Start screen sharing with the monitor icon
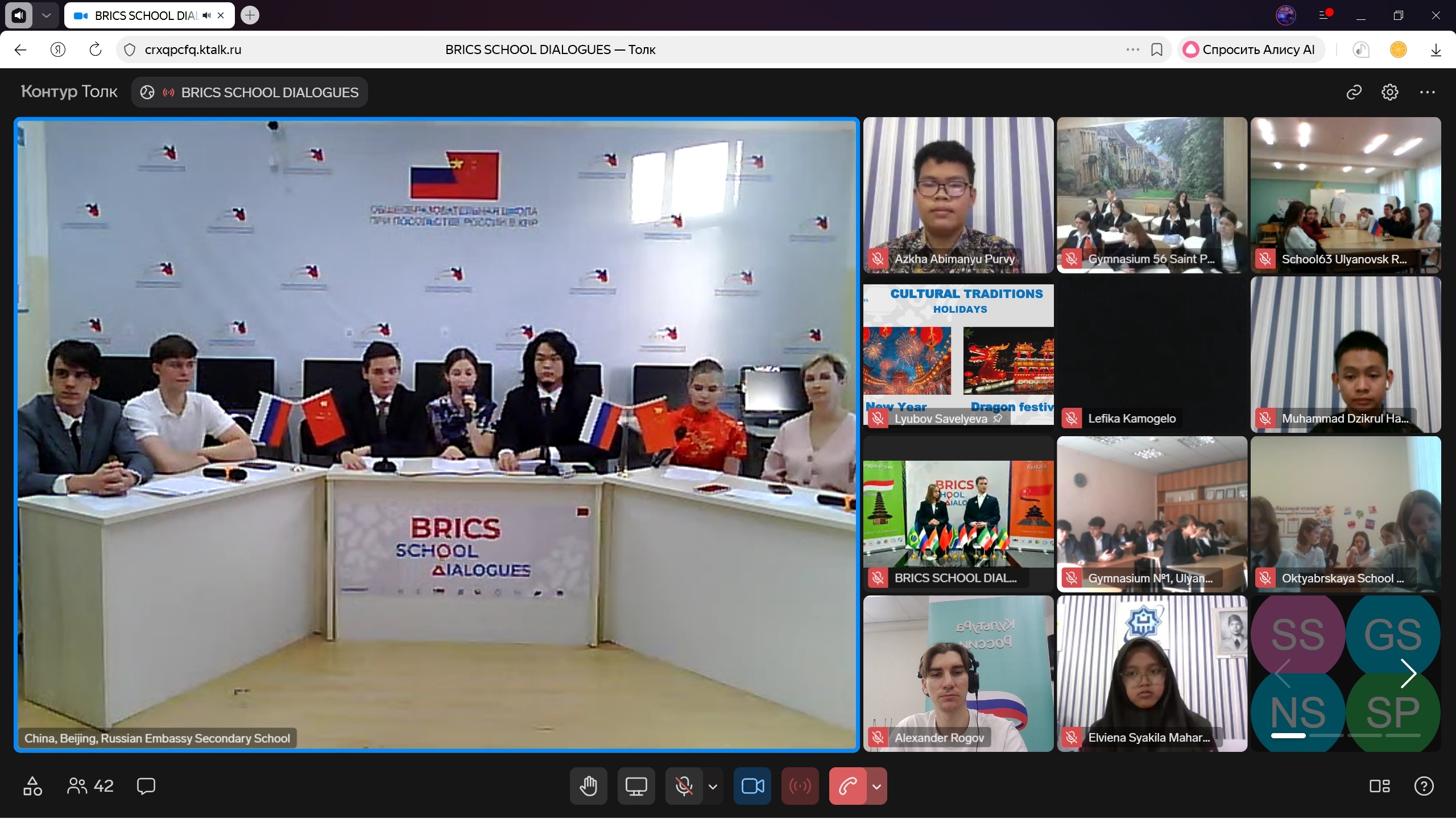Image resolution: width=1456 pixels, height=819 pixels. 636,786
